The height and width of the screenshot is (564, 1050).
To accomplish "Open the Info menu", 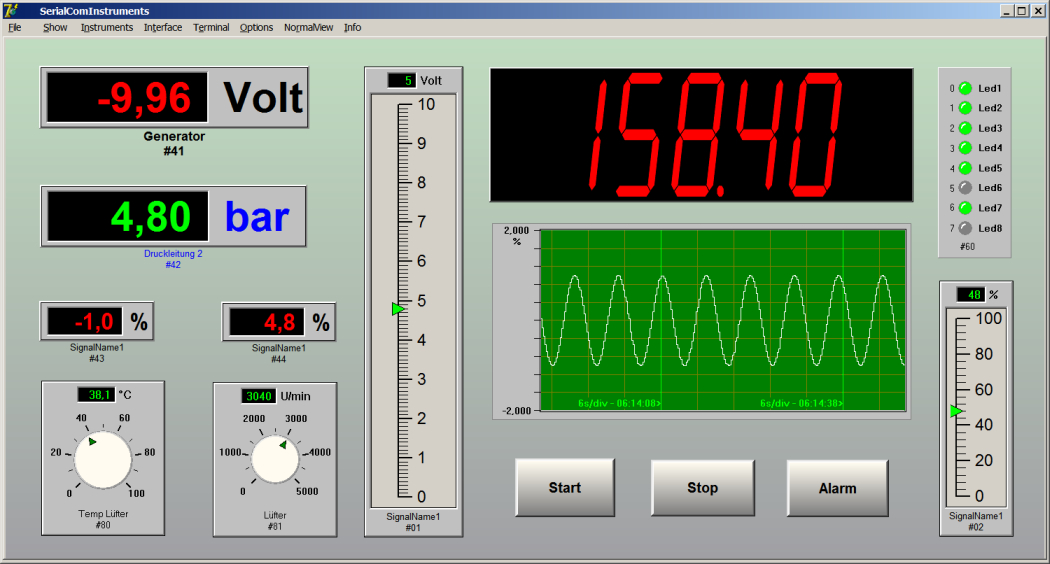I will (x=352, y=27).
